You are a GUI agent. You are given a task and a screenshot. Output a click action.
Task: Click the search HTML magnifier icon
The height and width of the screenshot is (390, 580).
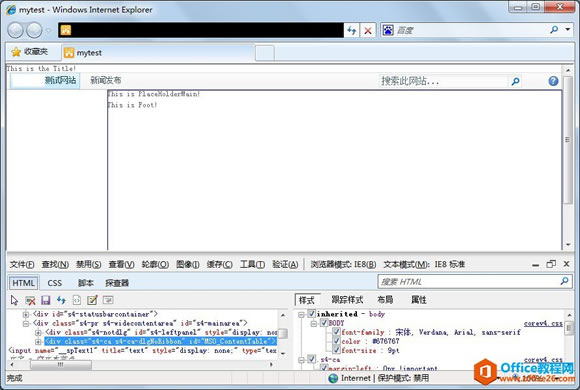coord(564,281)
